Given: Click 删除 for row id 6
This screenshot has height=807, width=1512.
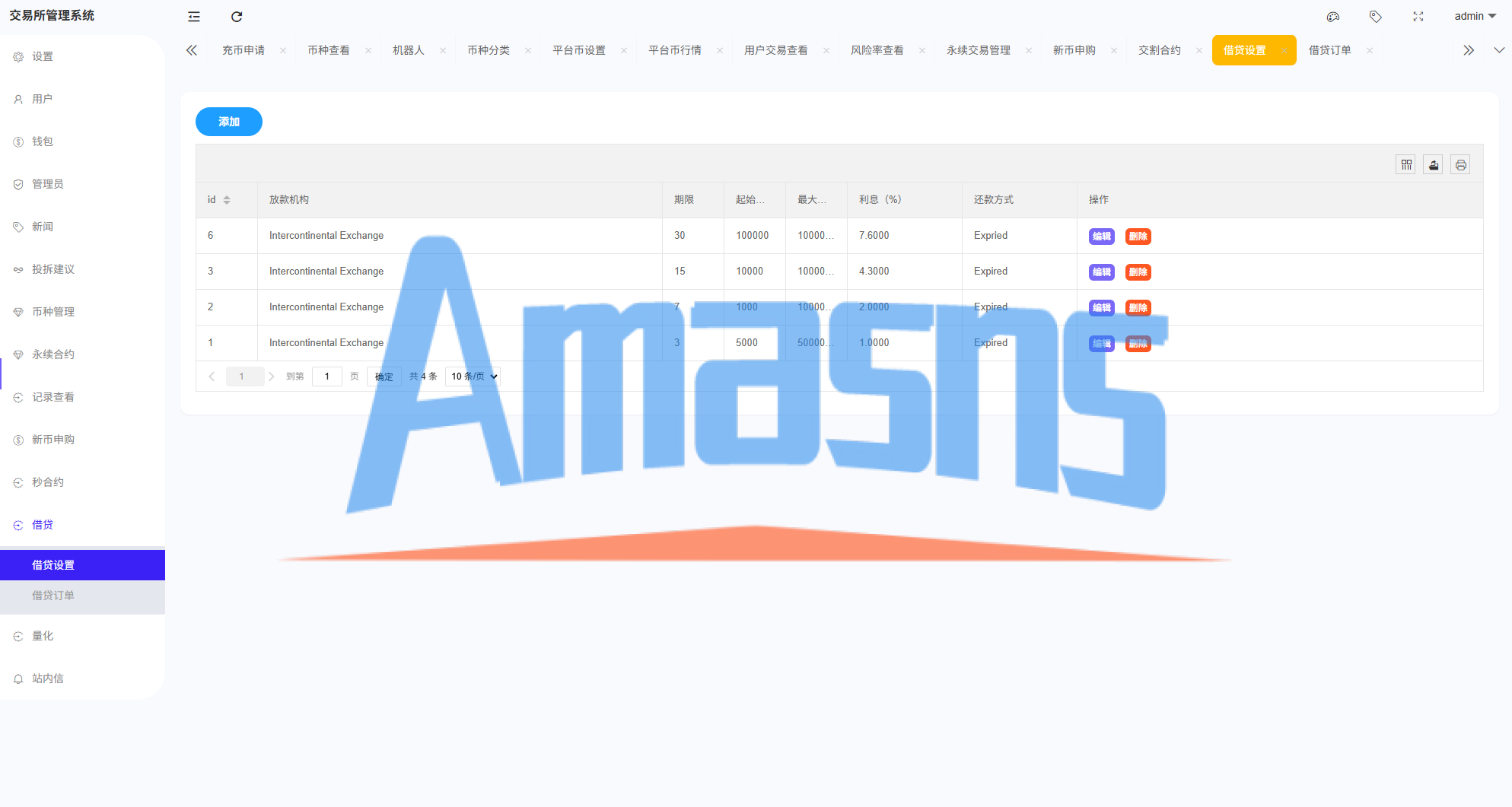Looking at the screenshot, I should [x=1138, y=237].
